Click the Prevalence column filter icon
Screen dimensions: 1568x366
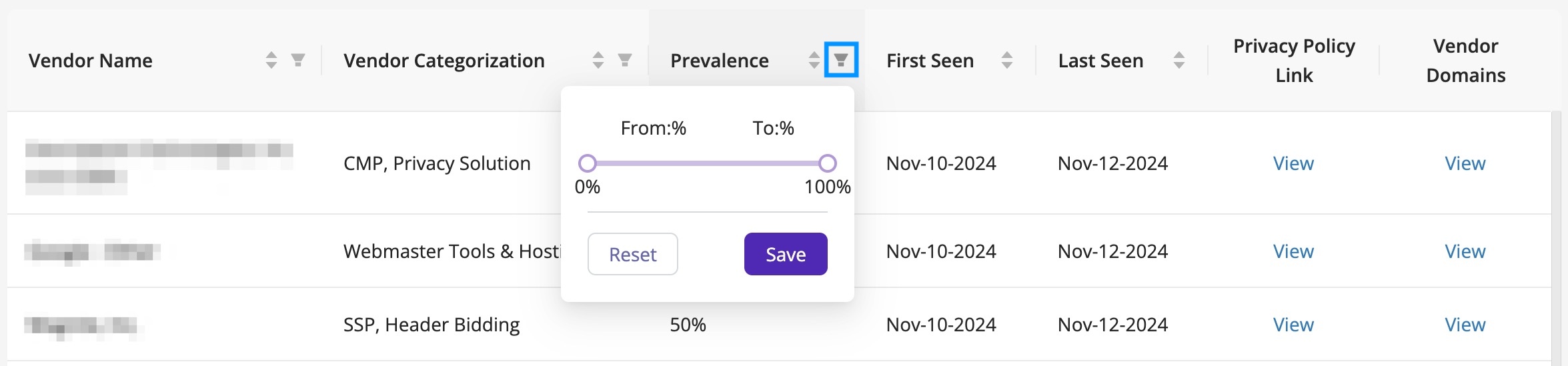click(841, 60)
